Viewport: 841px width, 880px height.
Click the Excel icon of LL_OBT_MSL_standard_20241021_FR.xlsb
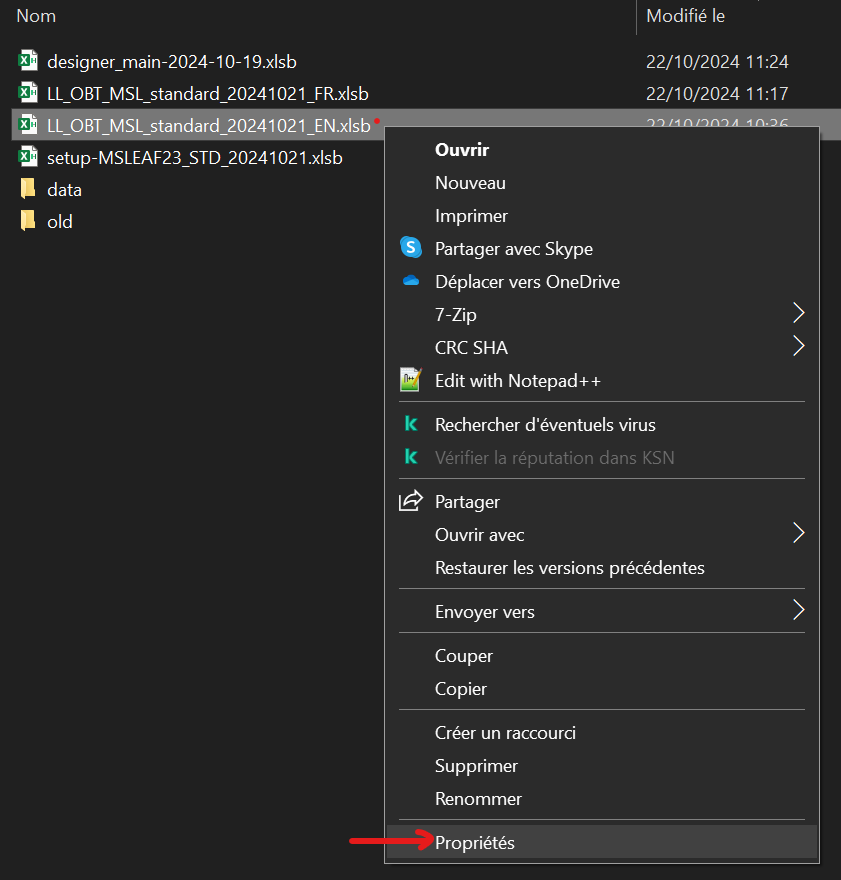coord(28,93)
